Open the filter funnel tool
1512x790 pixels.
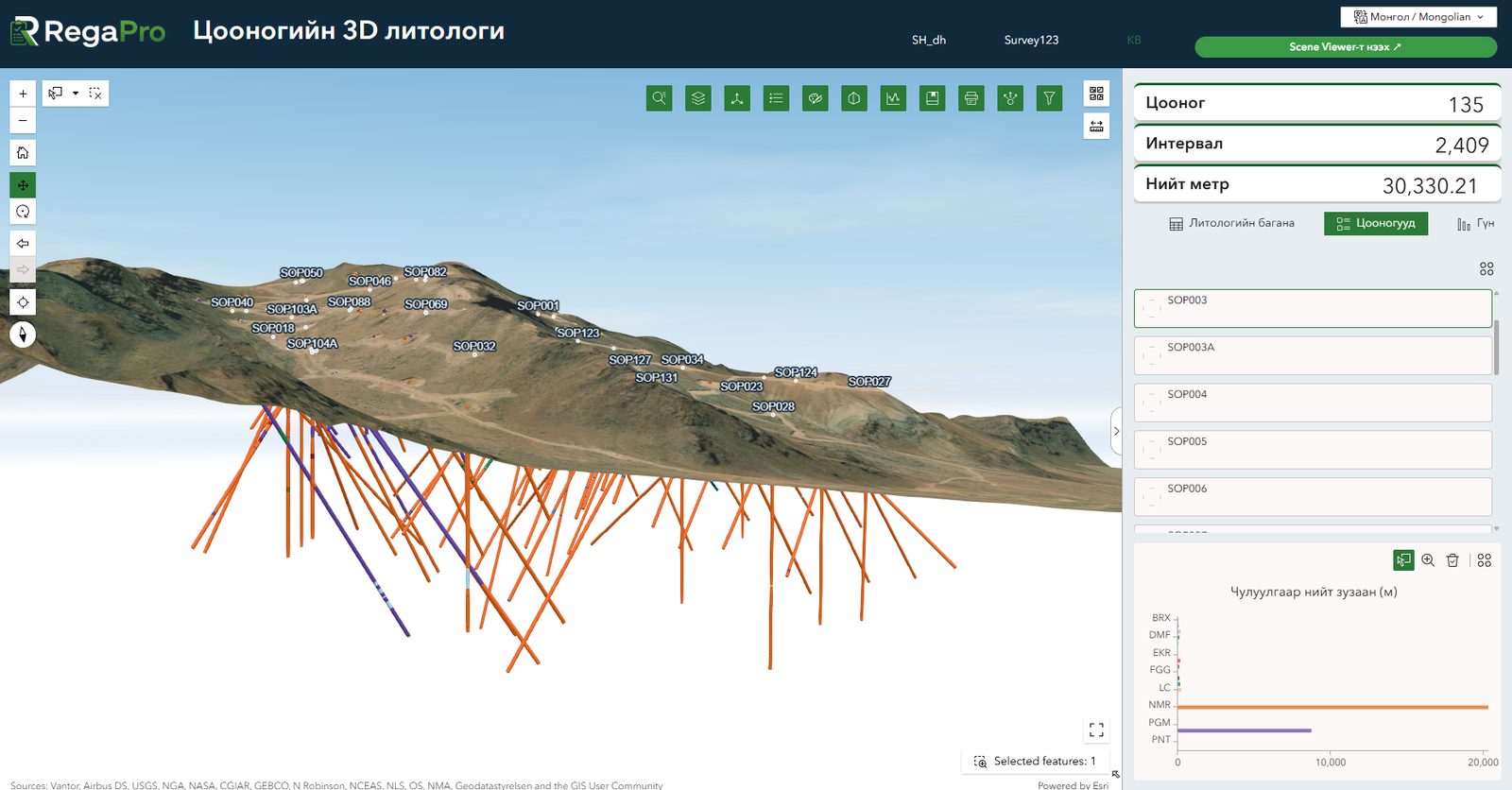point(1049,98)
